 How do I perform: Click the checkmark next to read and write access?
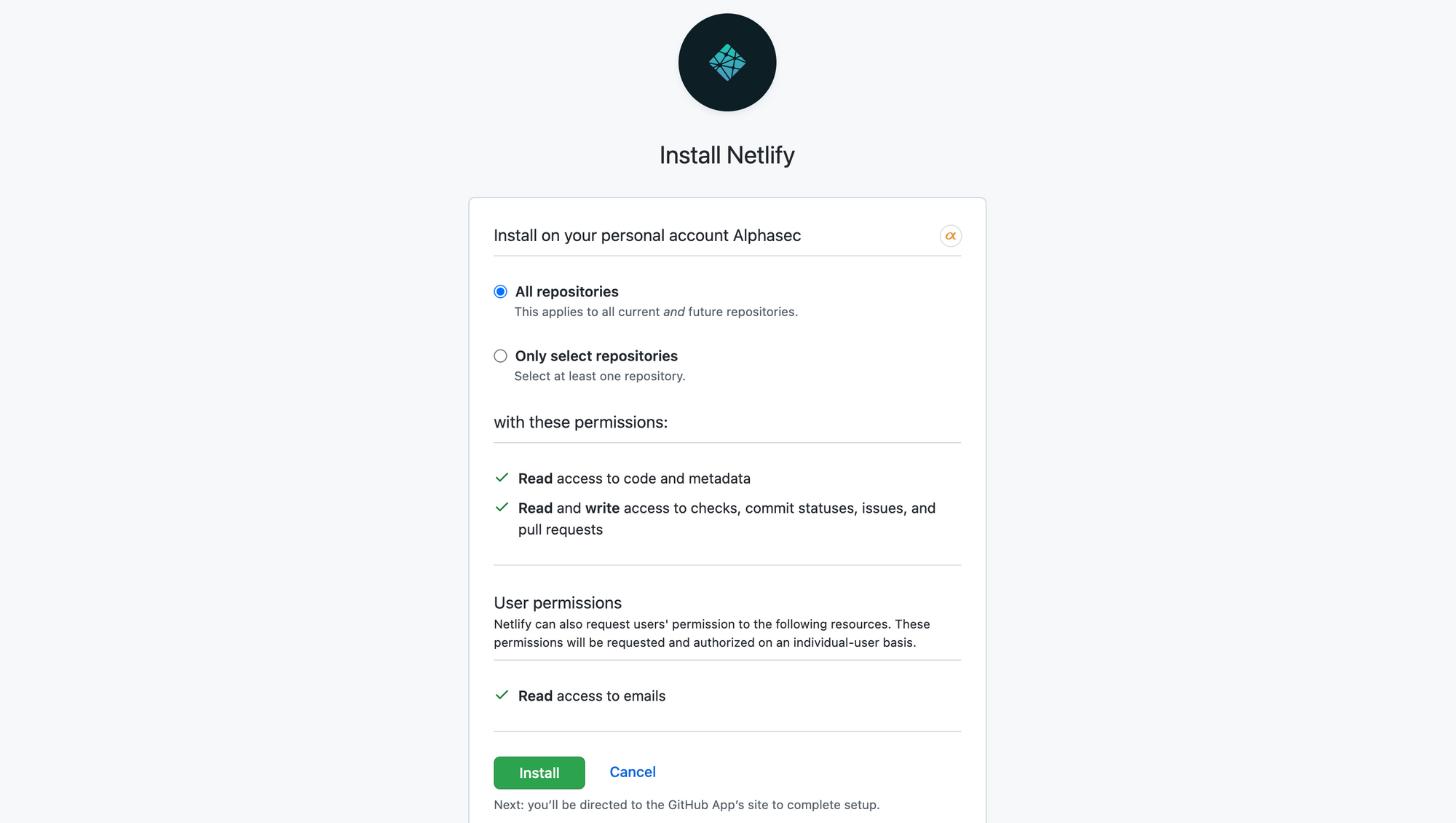502,507
